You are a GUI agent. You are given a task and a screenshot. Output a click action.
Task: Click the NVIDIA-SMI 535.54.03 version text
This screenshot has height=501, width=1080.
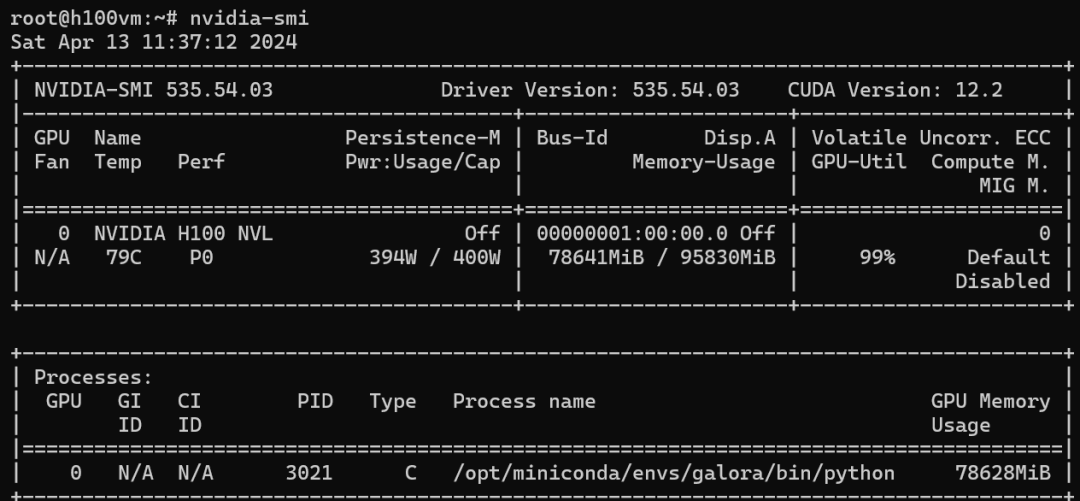(153, 90)
